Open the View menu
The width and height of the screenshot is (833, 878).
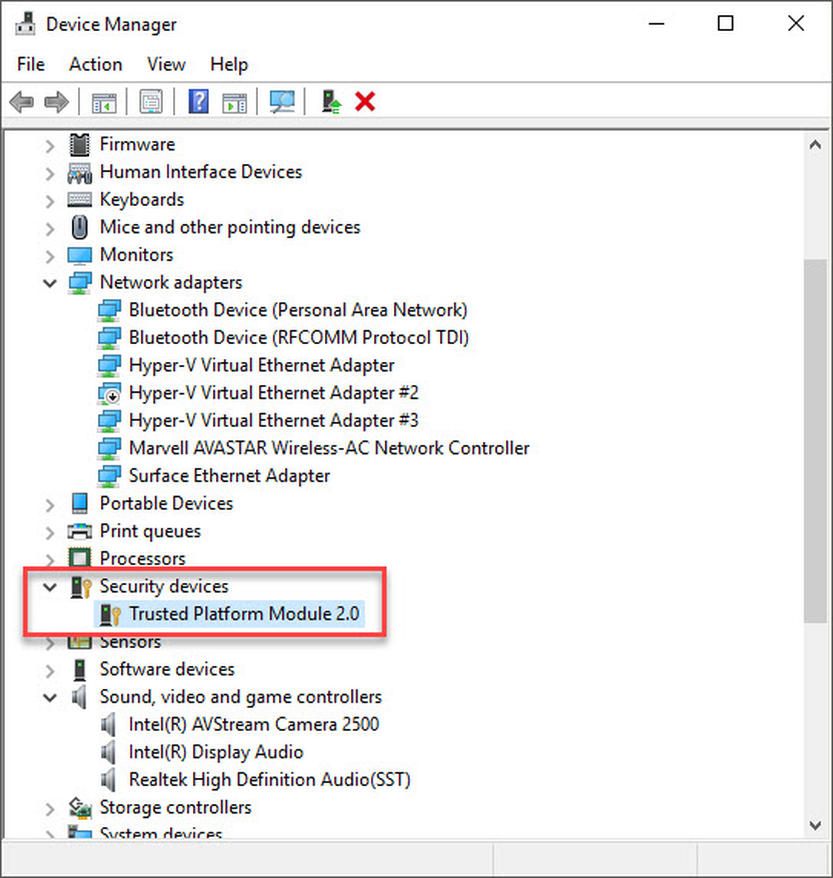pyautogui.click(x=165, y=64)
